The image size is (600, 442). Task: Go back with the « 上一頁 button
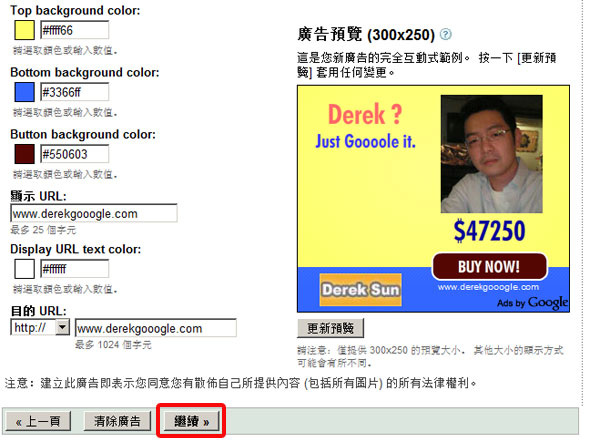(x=38, y=421)
